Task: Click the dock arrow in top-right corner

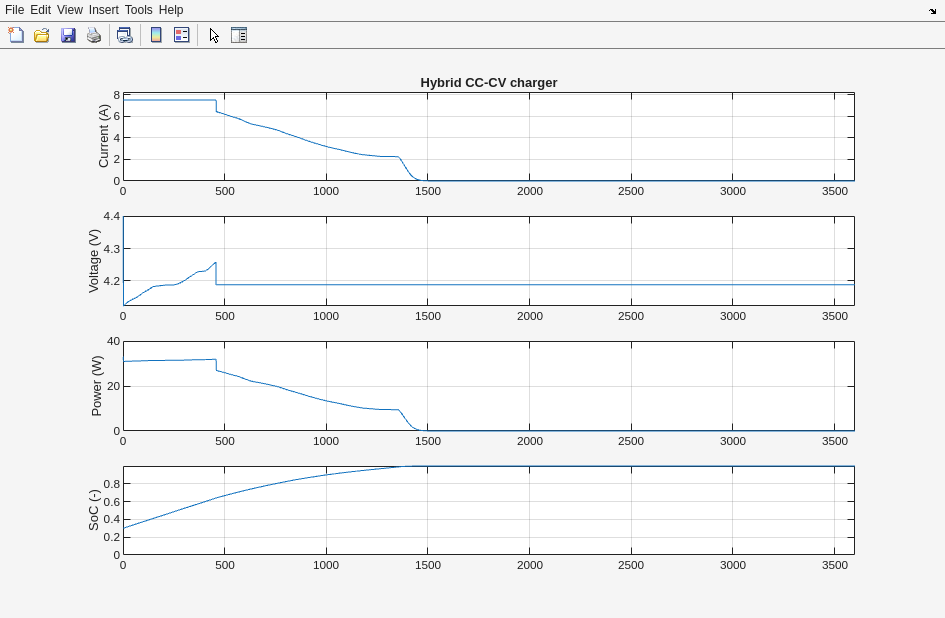Action: [x=932, y=11]
